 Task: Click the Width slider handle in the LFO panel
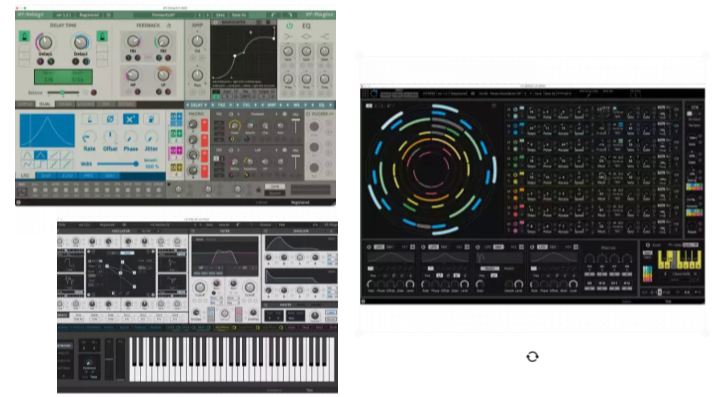[135, 164]
